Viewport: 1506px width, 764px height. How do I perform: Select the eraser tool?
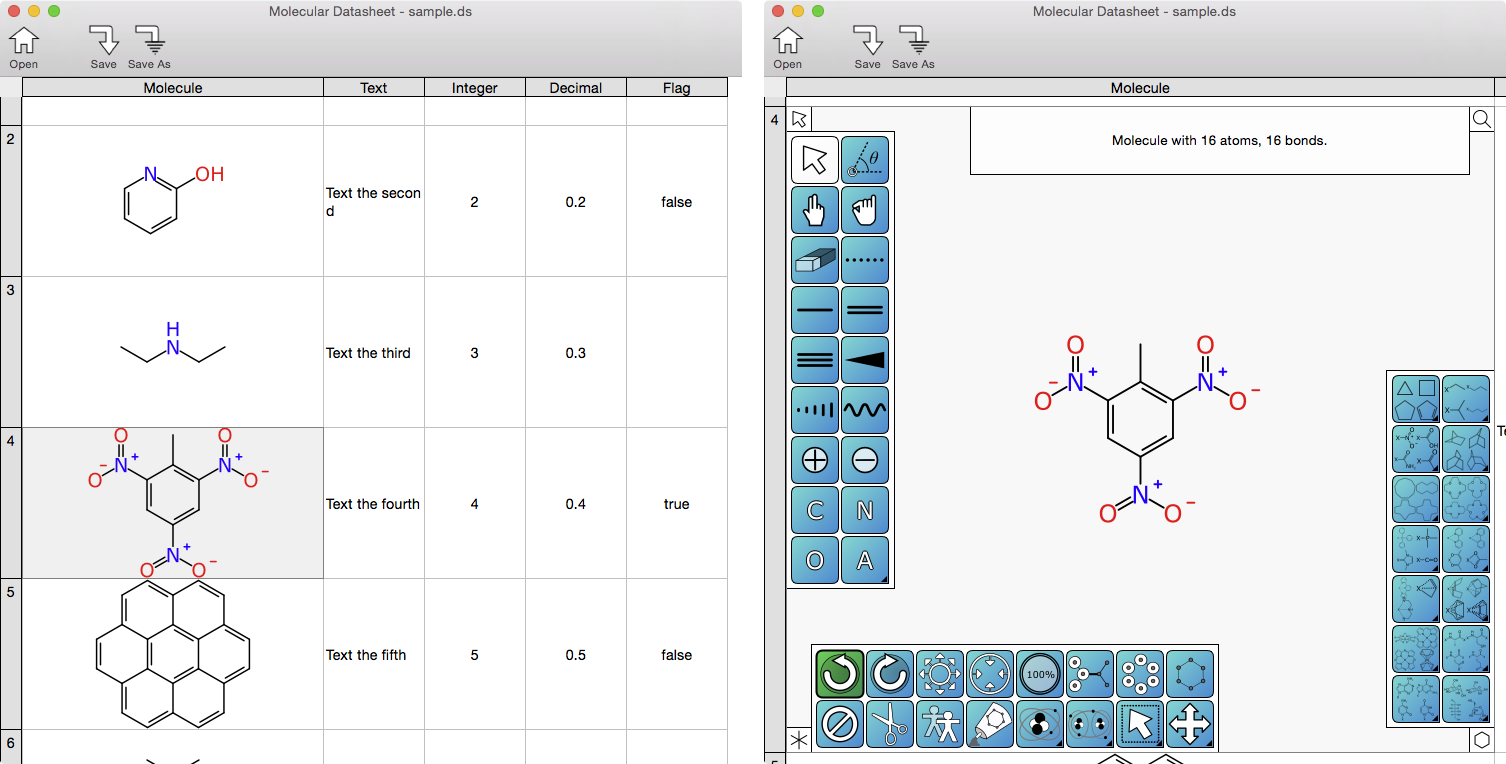814,260
